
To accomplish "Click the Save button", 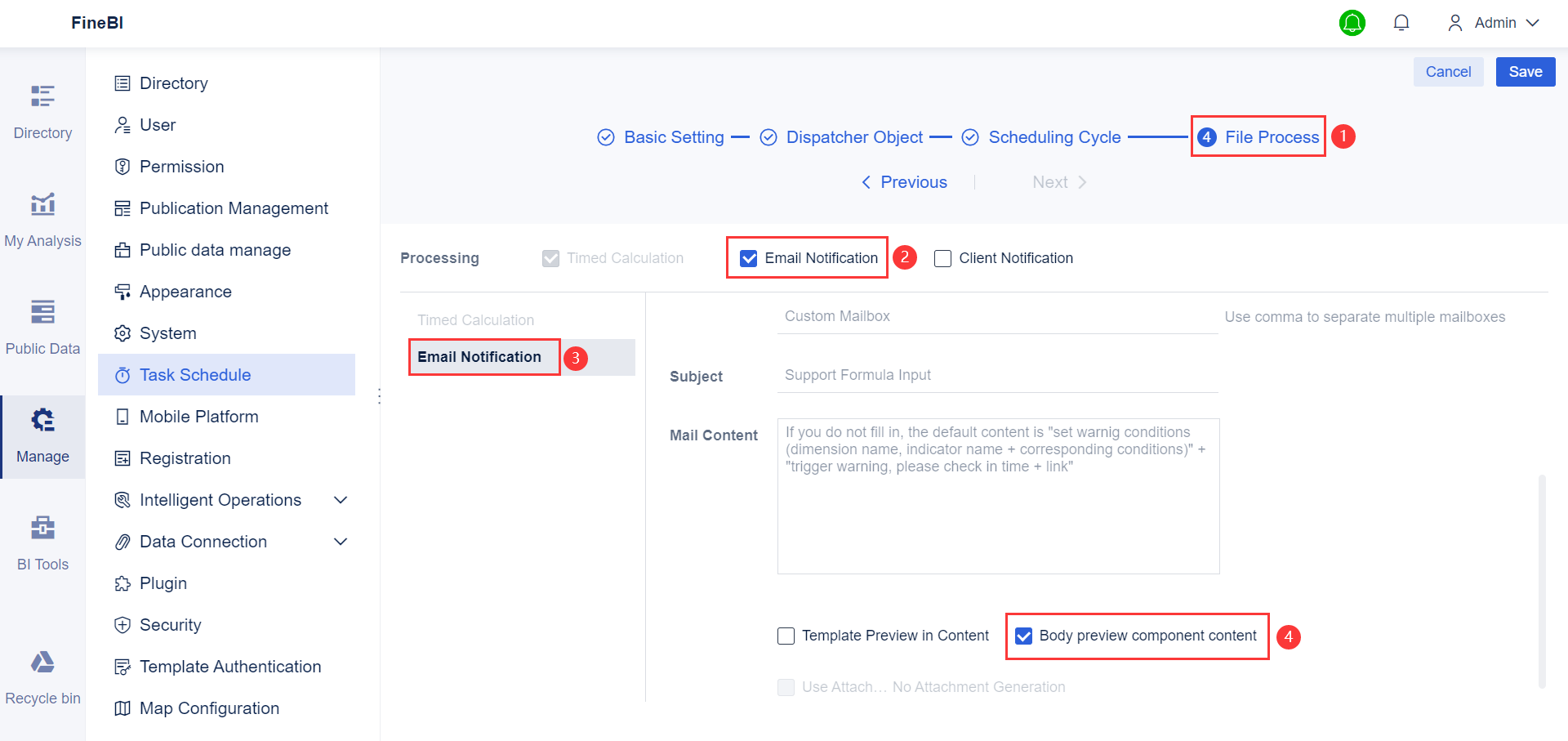I will [1525, 72].
